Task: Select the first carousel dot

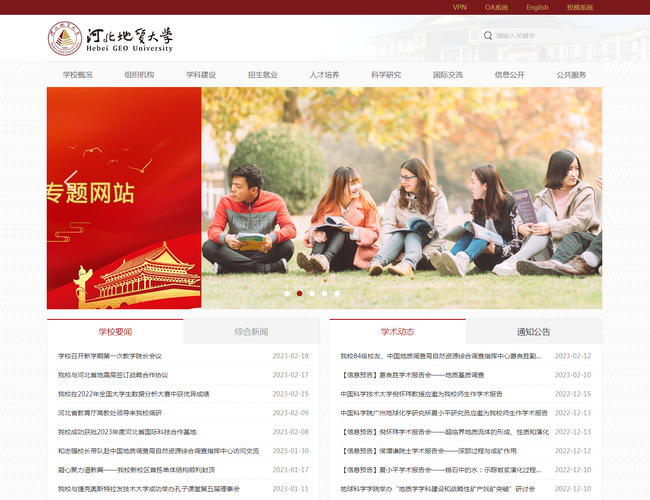Action: [x=287, y=294]
